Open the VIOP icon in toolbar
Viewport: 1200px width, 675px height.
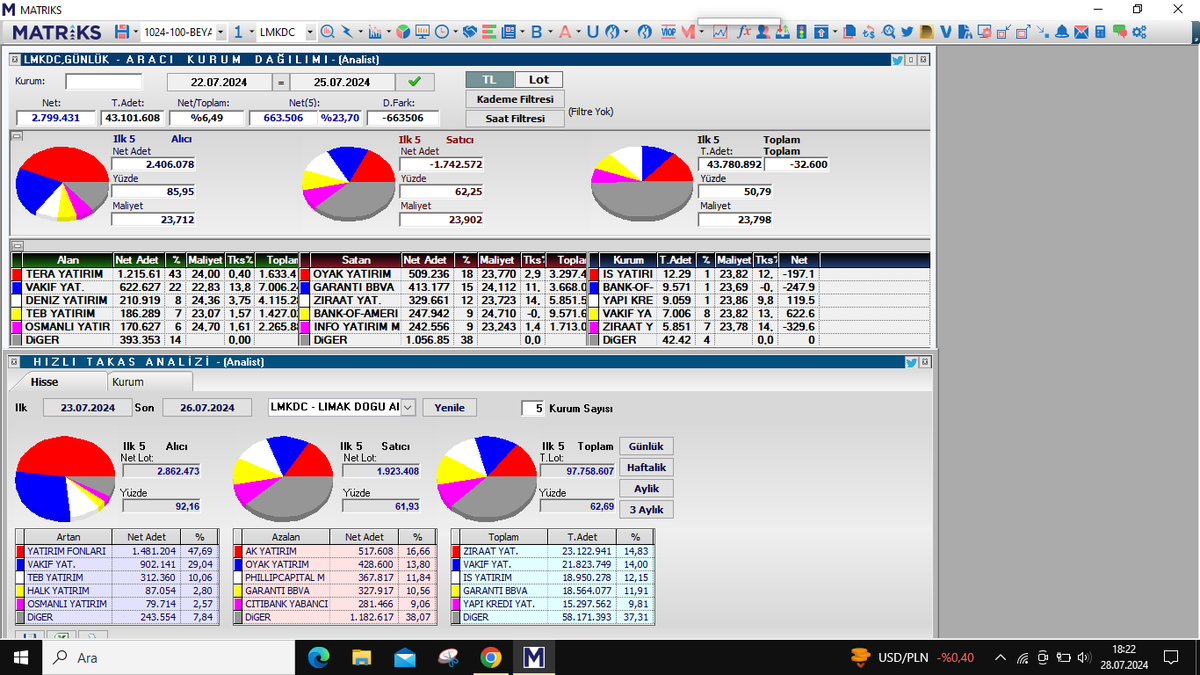(668, 32)
